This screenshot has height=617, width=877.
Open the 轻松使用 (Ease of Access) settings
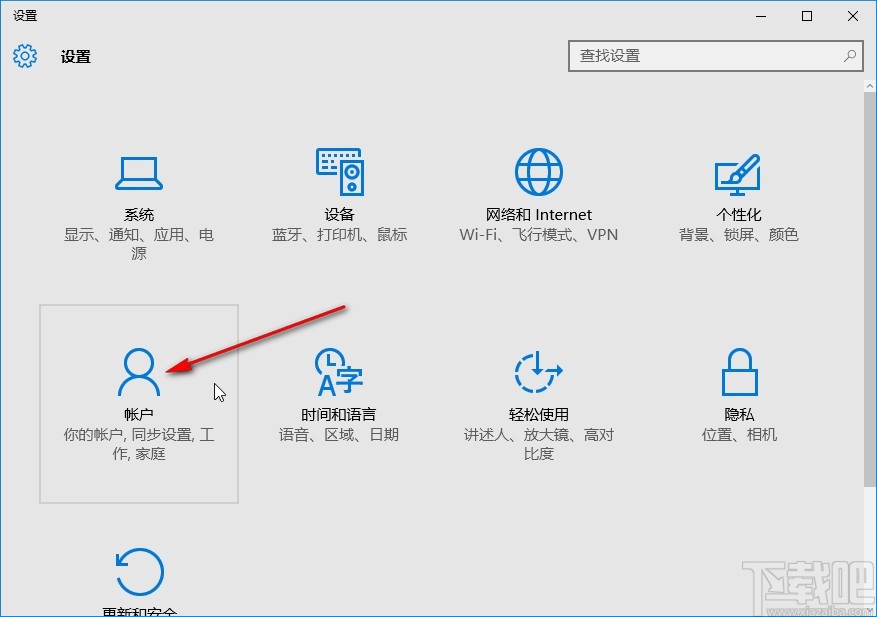(x=538, y=400)
